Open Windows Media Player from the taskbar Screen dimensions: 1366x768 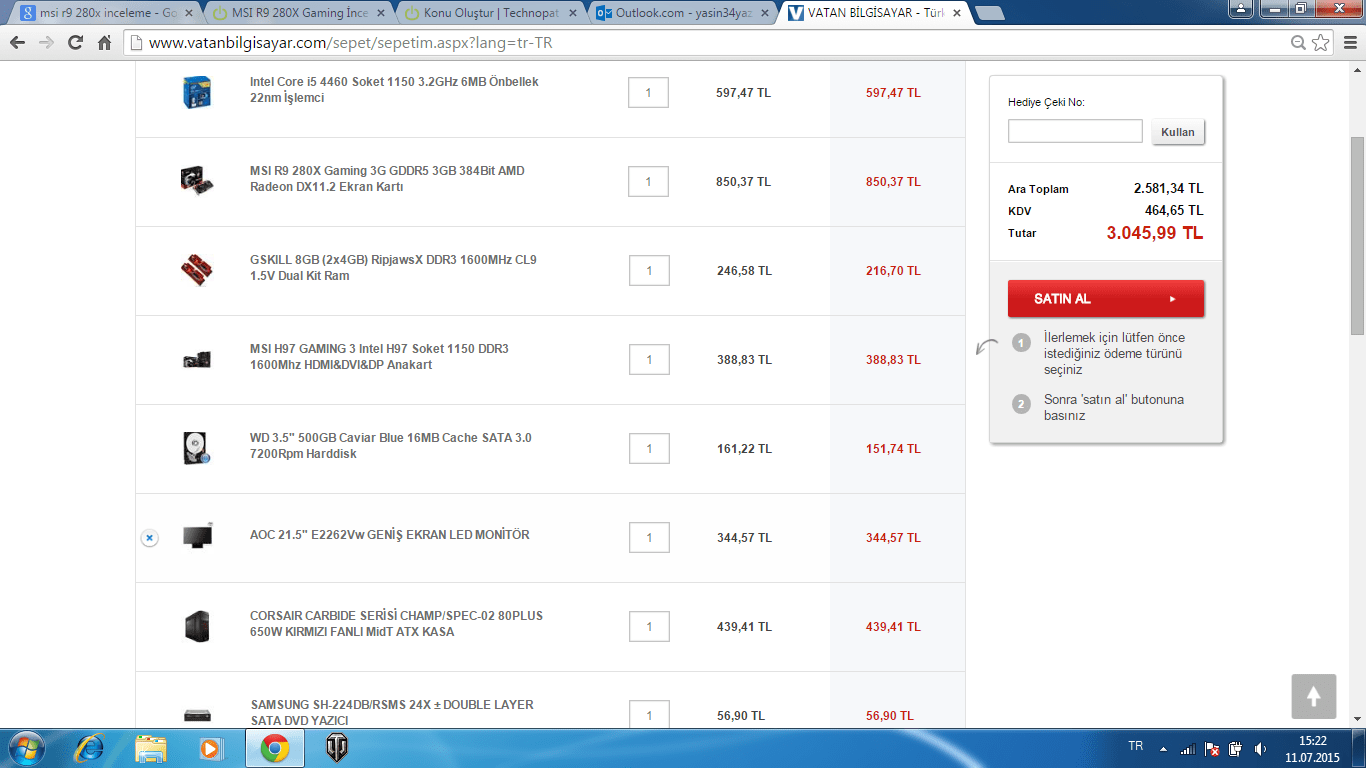point(210,748)
